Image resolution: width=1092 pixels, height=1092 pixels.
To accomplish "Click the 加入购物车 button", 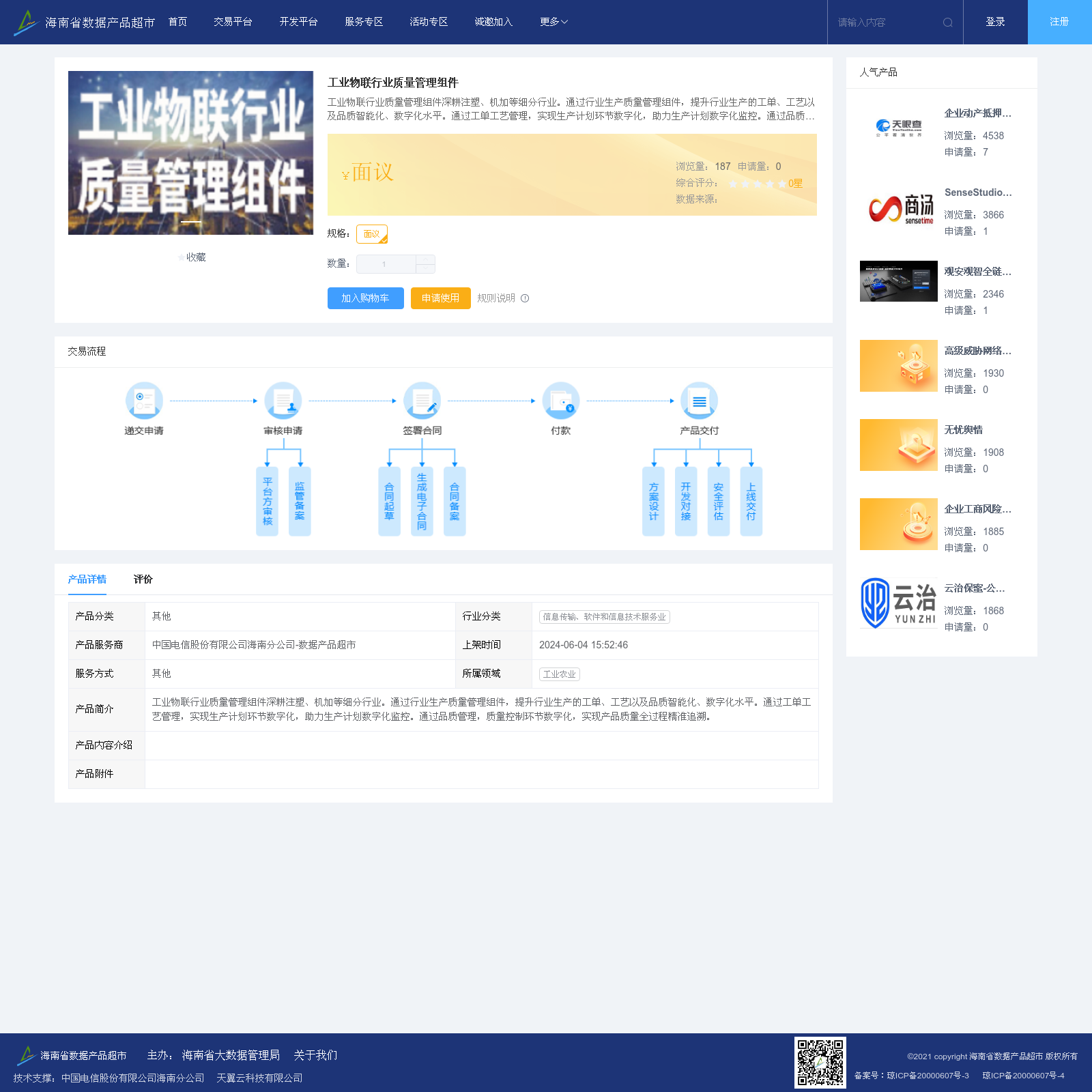I will [x=366, y=298].
